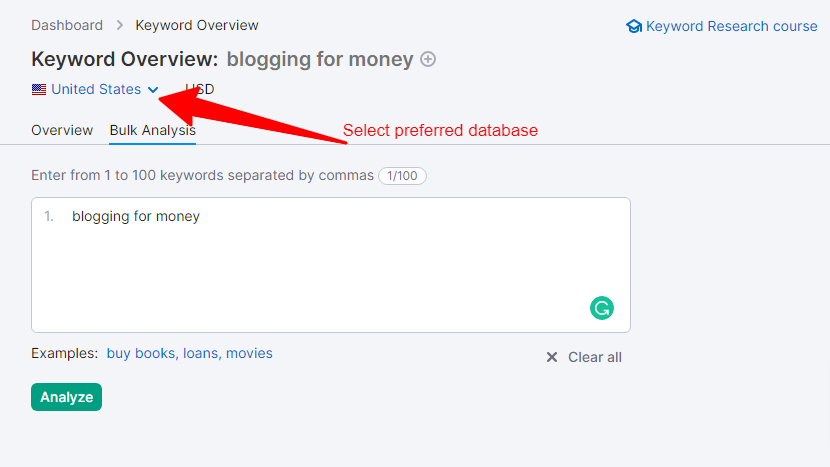Click the 1/100 keyword counter badge
The width and height of the screenshot is (830, 467).
coord(402,176)
